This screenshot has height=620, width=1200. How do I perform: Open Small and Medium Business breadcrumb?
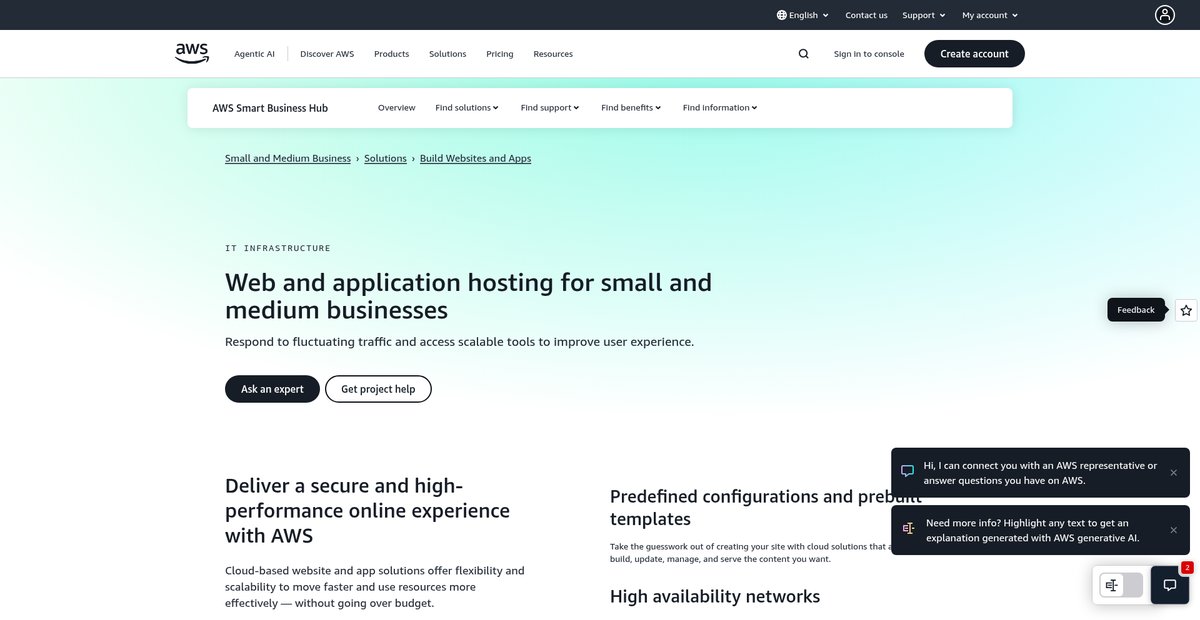tap(288, 158)
